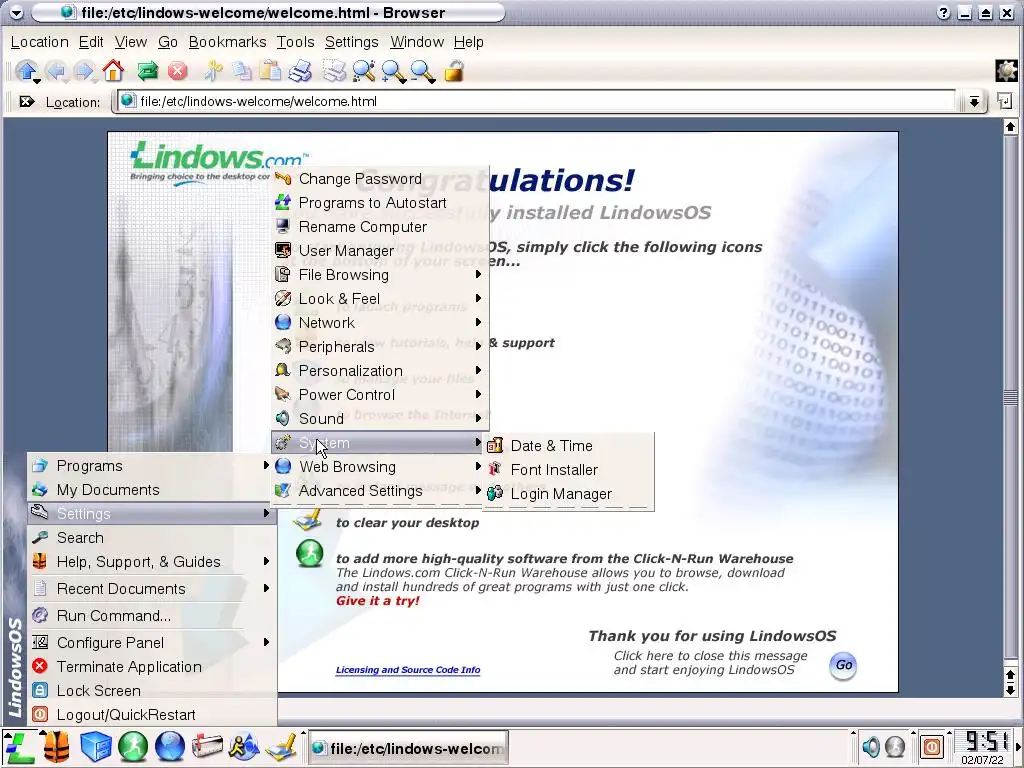Expand the Programs submenu in launch menu
This screenshot has width=1024, height=768.
coord(152,466)
